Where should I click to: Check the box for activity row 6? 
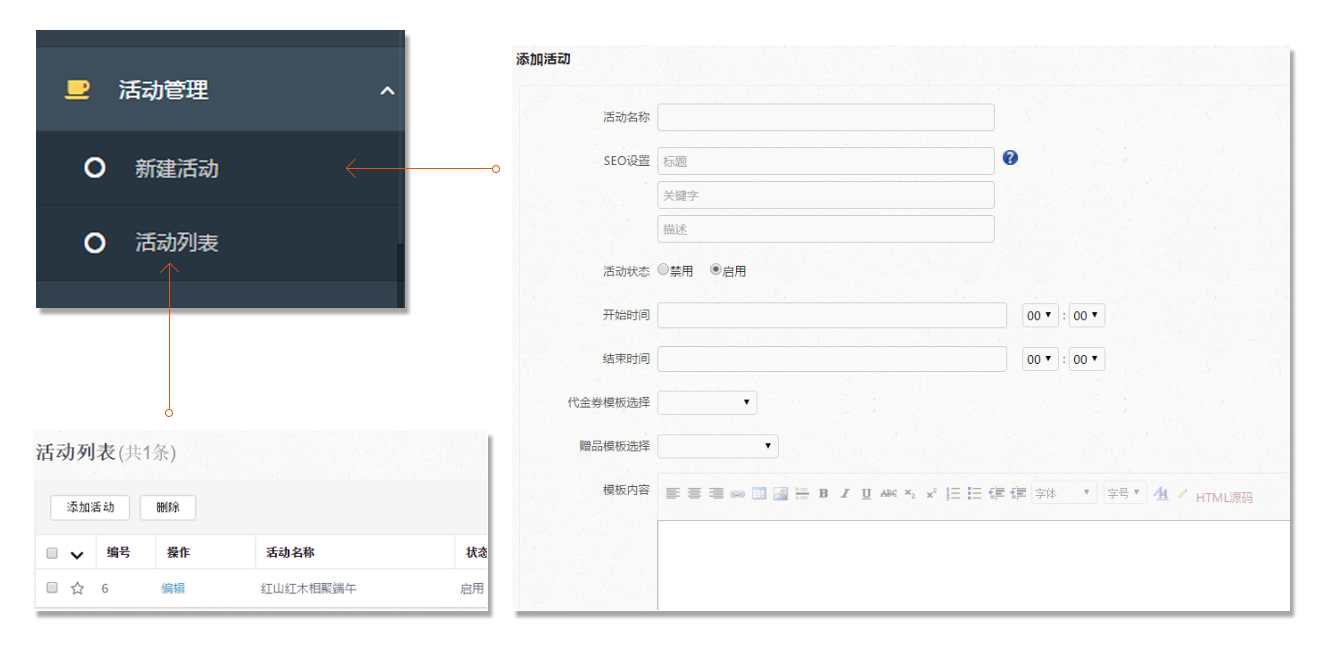52,588
